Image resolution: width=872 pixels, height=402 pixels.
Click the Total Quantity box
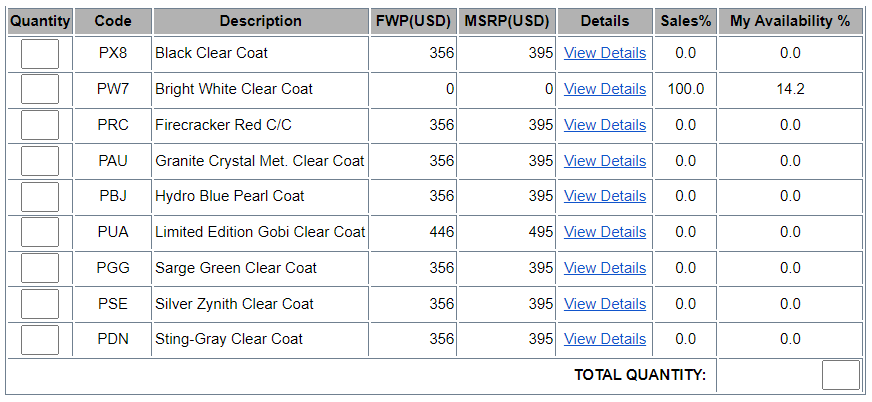tap(841, 375)
